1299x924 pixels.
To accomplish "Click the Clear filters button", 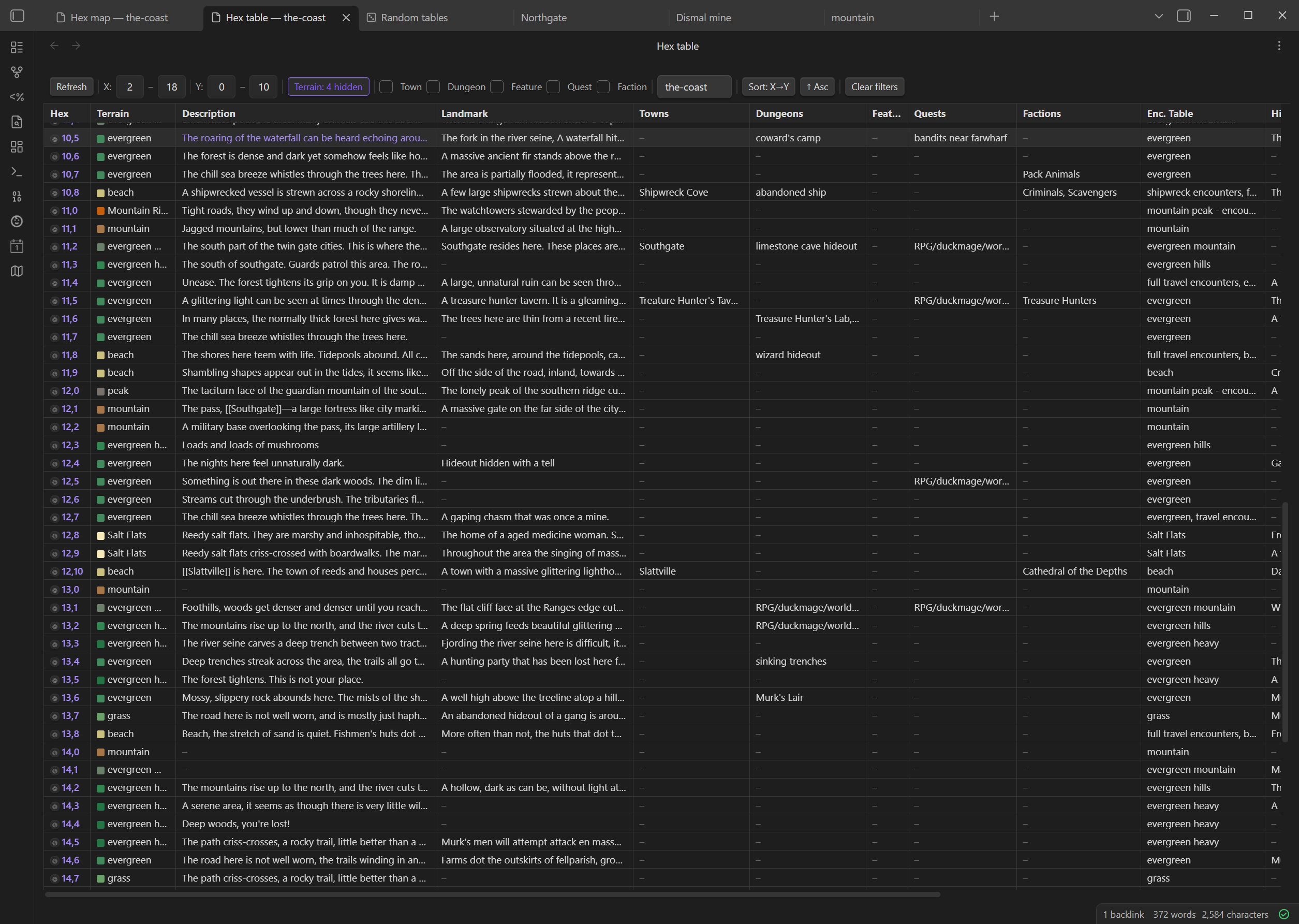I will click(x=874, y=87).
